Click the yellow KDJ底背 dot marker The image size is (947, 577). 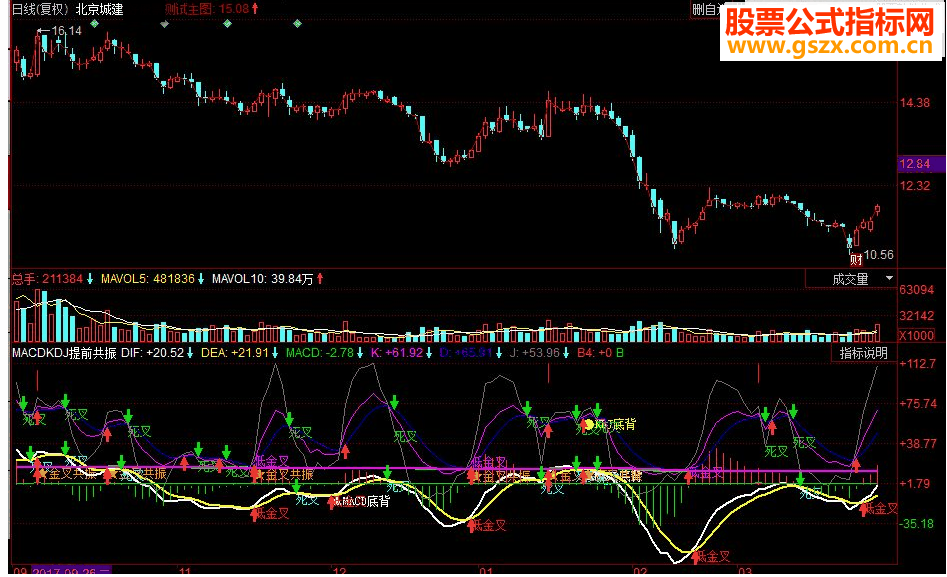[589, 424]
